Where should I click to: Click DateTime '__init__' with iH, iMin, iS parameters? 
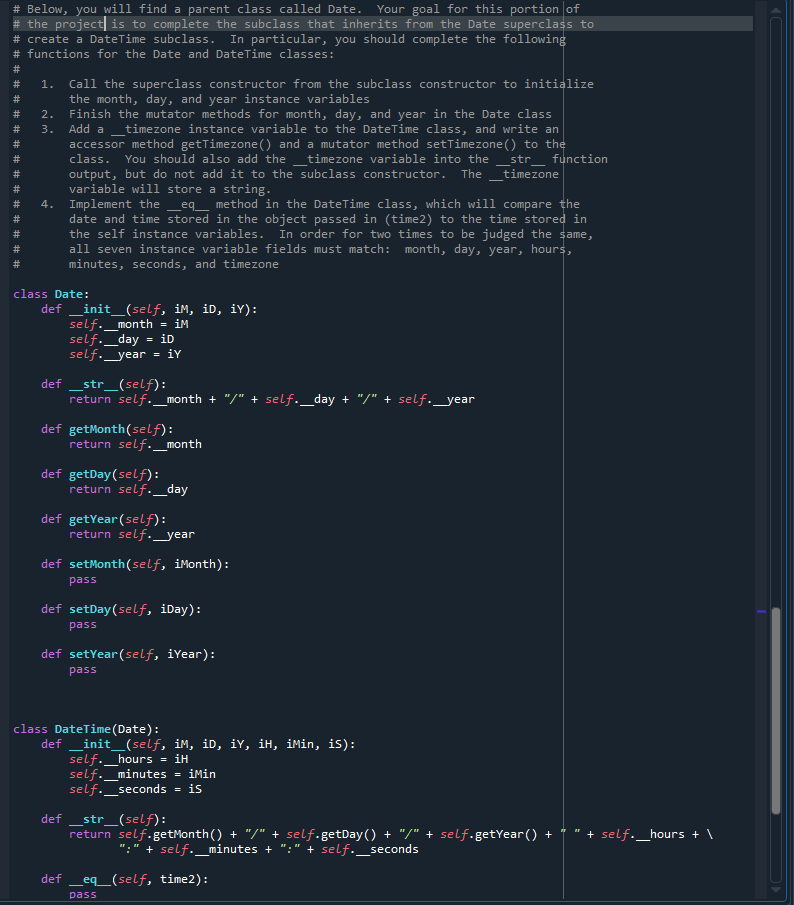[x=198, y=745]
